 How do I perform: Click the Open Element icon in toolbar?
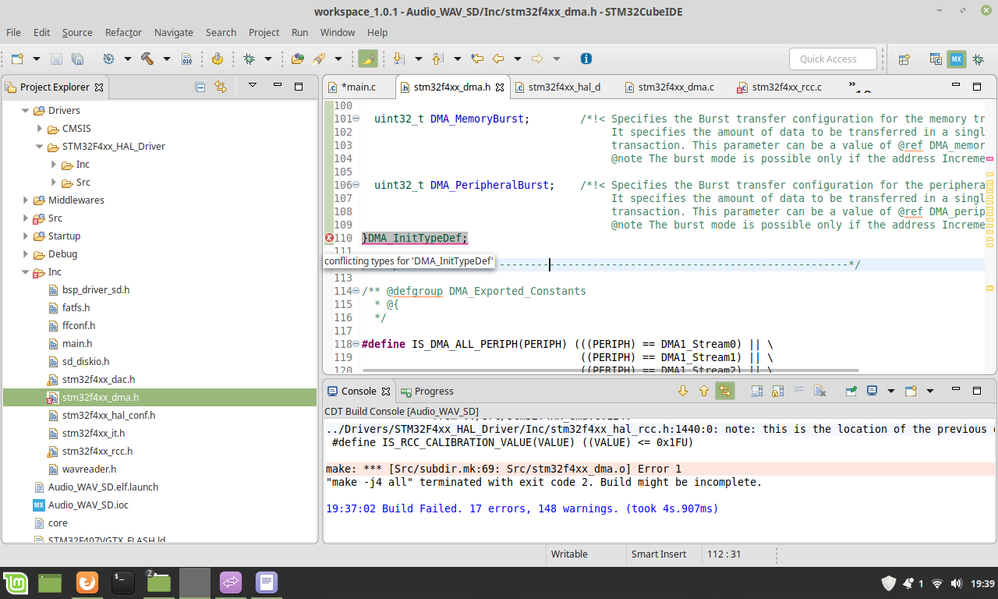[x=297, y=59]
